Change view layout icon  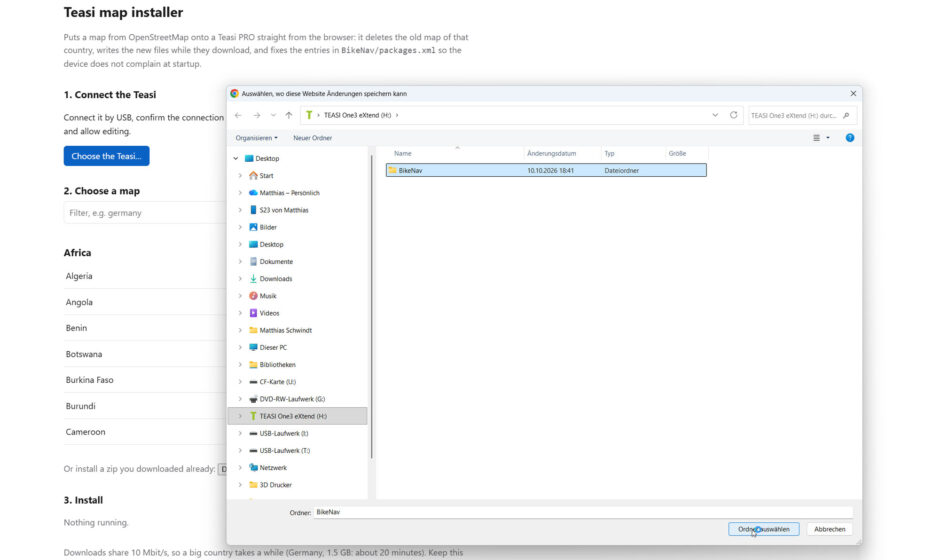coord(817,138)
